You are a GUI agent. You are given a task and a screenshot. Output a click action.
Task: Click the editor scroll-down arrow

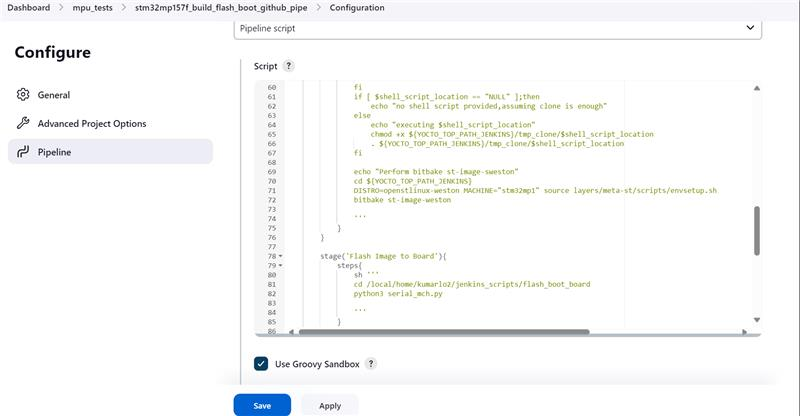756,320
